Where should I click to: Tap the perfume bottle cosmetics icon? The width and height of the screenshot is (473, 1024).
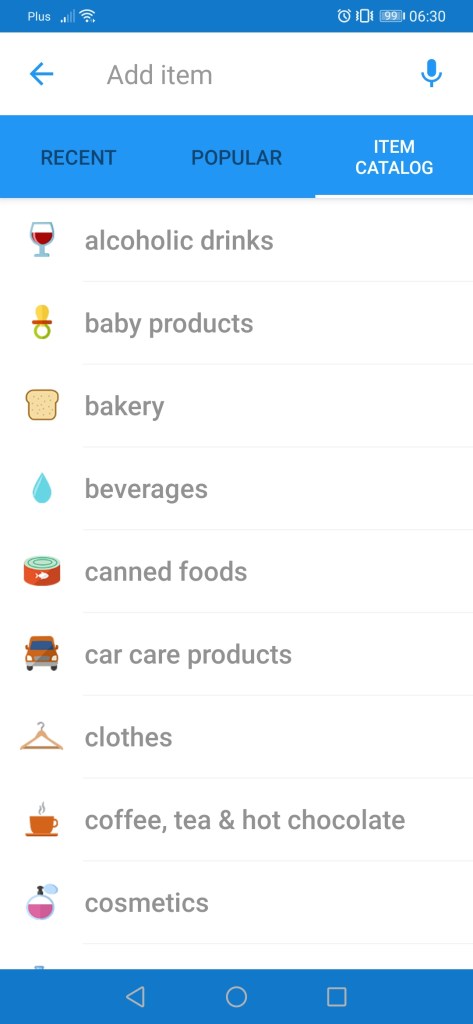tap(42, 902)
